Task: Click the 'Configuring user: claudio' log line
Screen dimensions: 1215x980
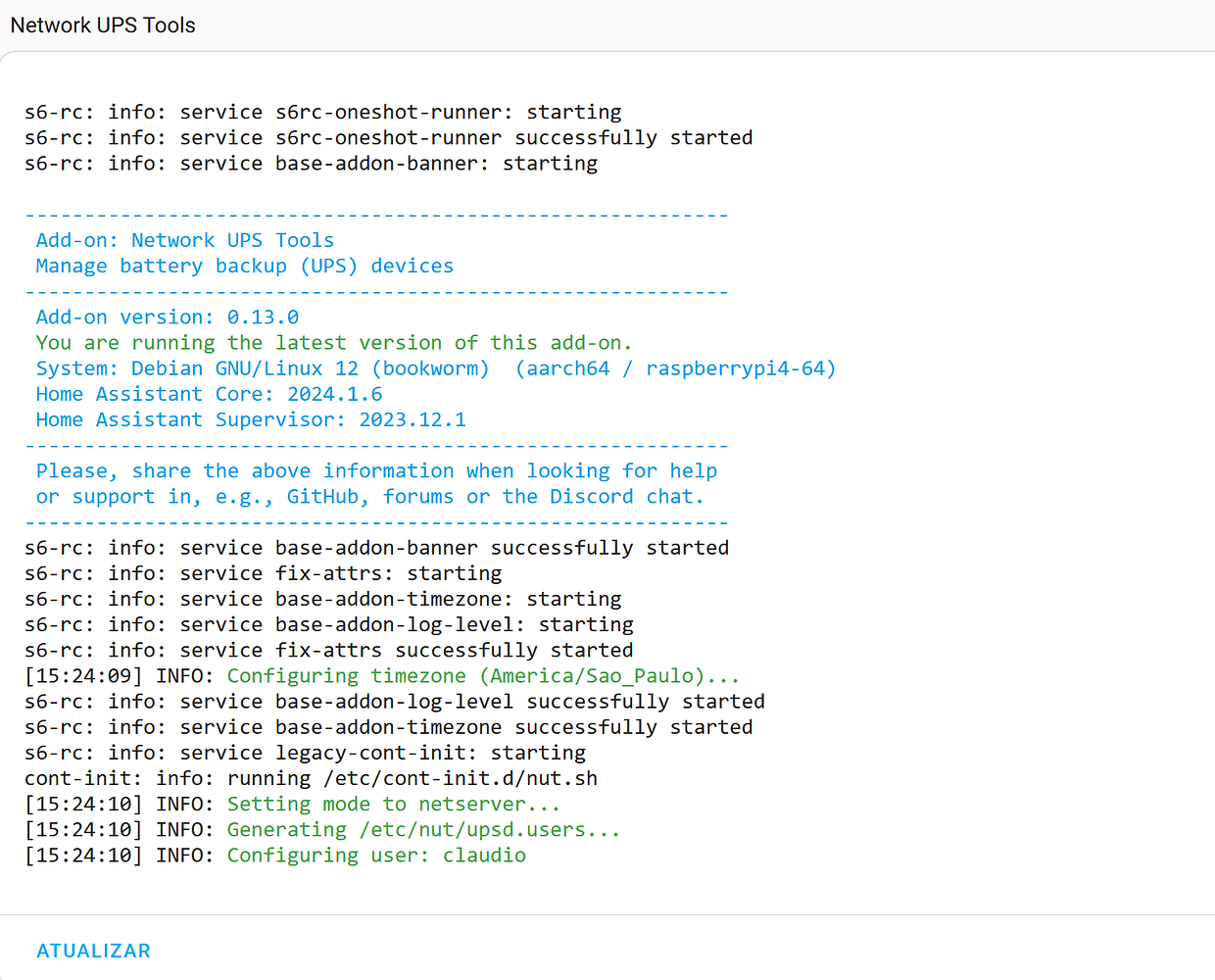Action: [x=275, y=856]
